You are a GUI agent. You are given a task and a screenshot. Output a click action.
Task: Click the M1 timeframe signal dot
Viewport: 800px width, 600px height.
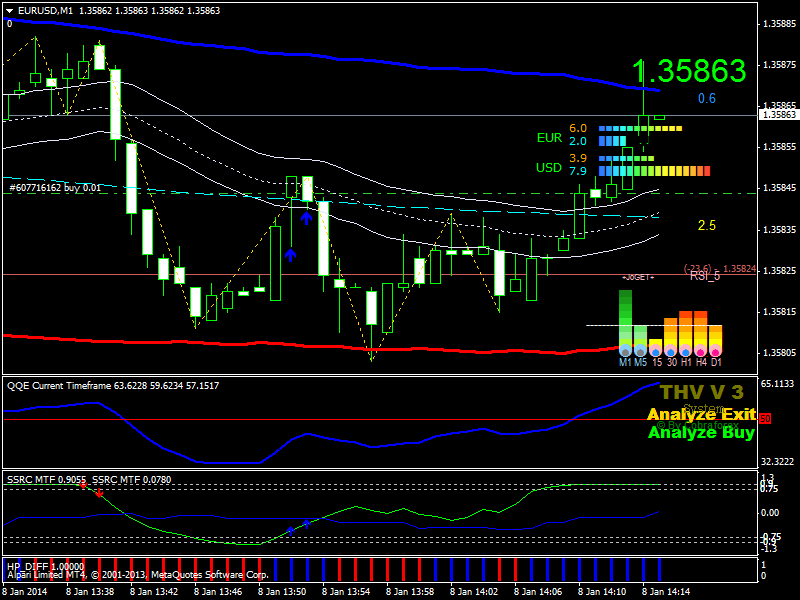(x=625, y=351)
